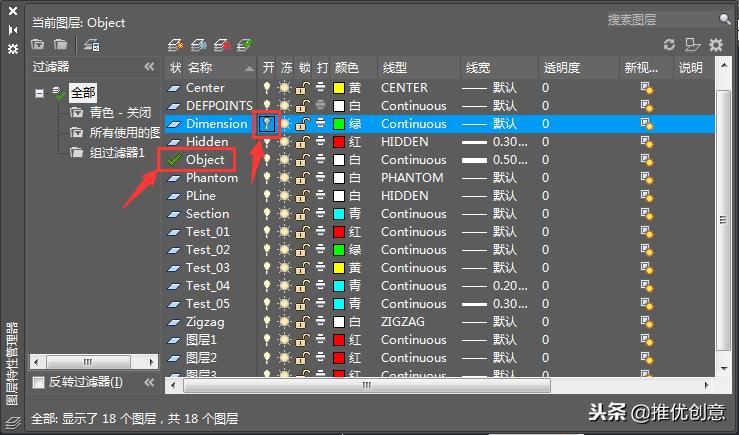Image resolution: width=739 pixels, height=435 pixels.
Task: Check the 反转过滤器(I) checkbox
Action: [x=38, y=382]
